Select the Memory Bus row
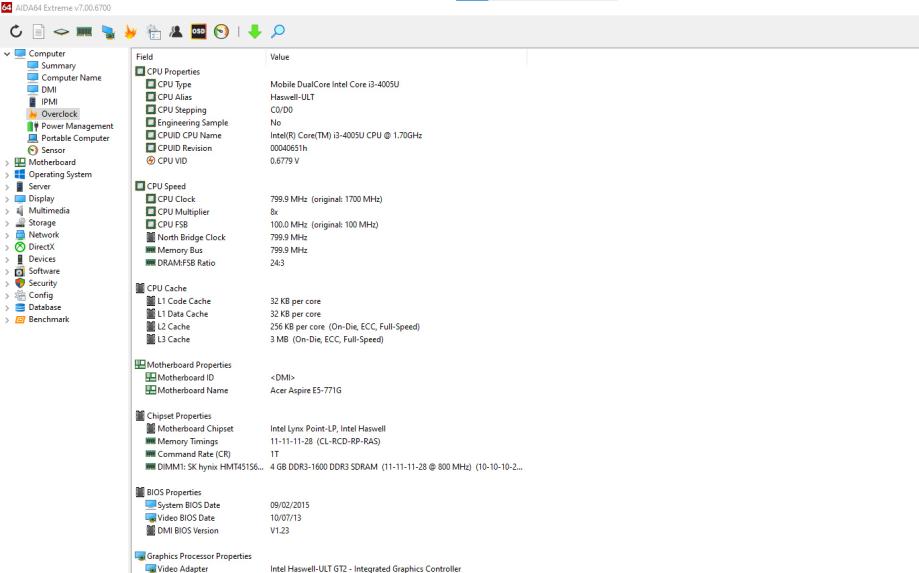The width and height of the screenshot is (919, 573). [x=331, y=250]
